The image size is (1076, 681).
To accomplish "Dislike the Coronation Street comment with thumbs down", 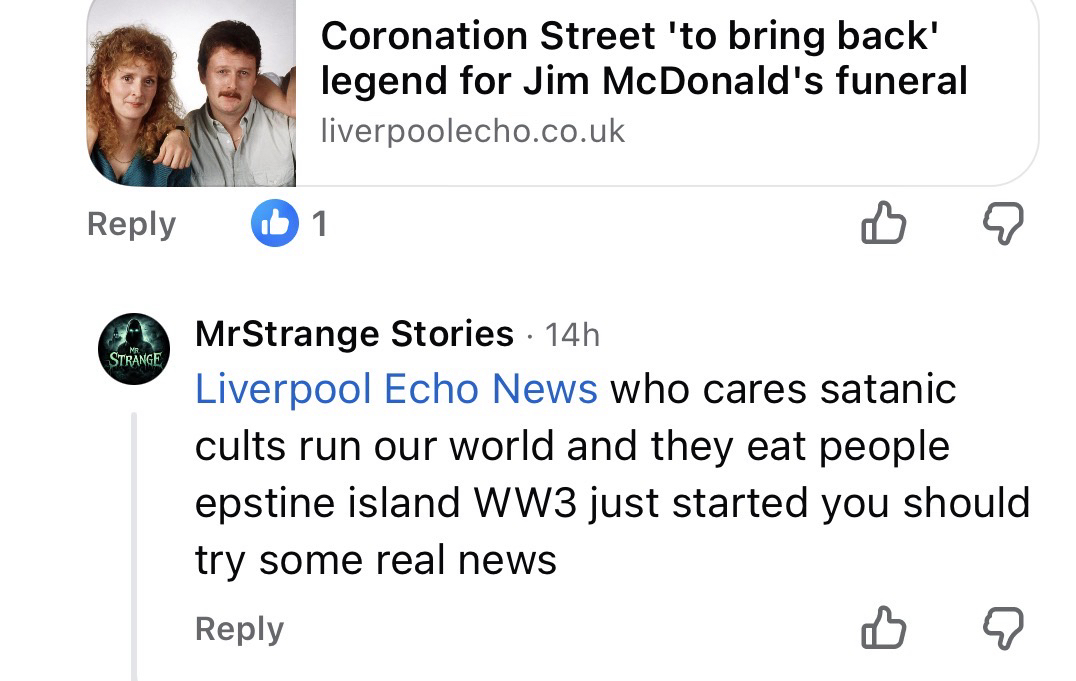I will pyautogui.click(x=998, y=224).
